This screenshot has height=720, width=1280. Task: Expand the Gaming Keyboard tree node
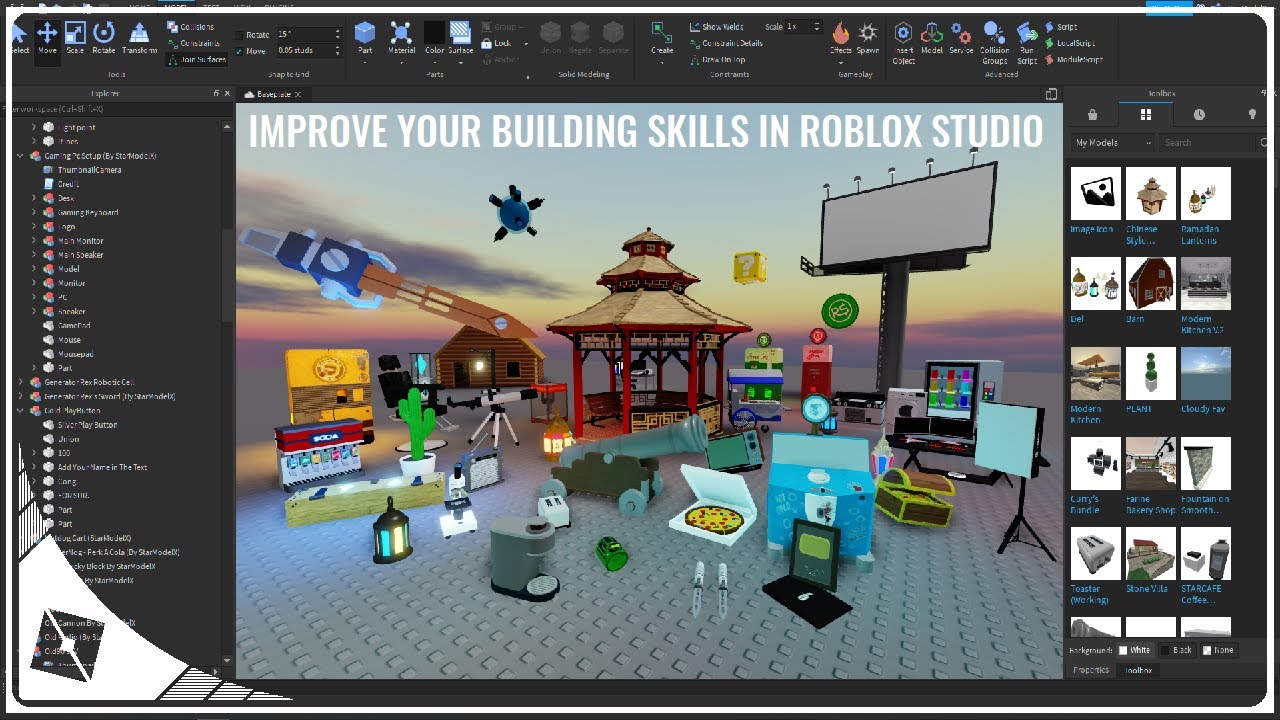coord(33,212)
